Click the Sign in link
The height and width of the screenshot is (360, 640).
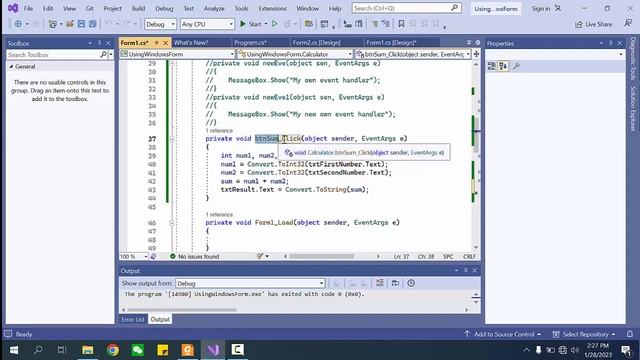coord(540,8)
